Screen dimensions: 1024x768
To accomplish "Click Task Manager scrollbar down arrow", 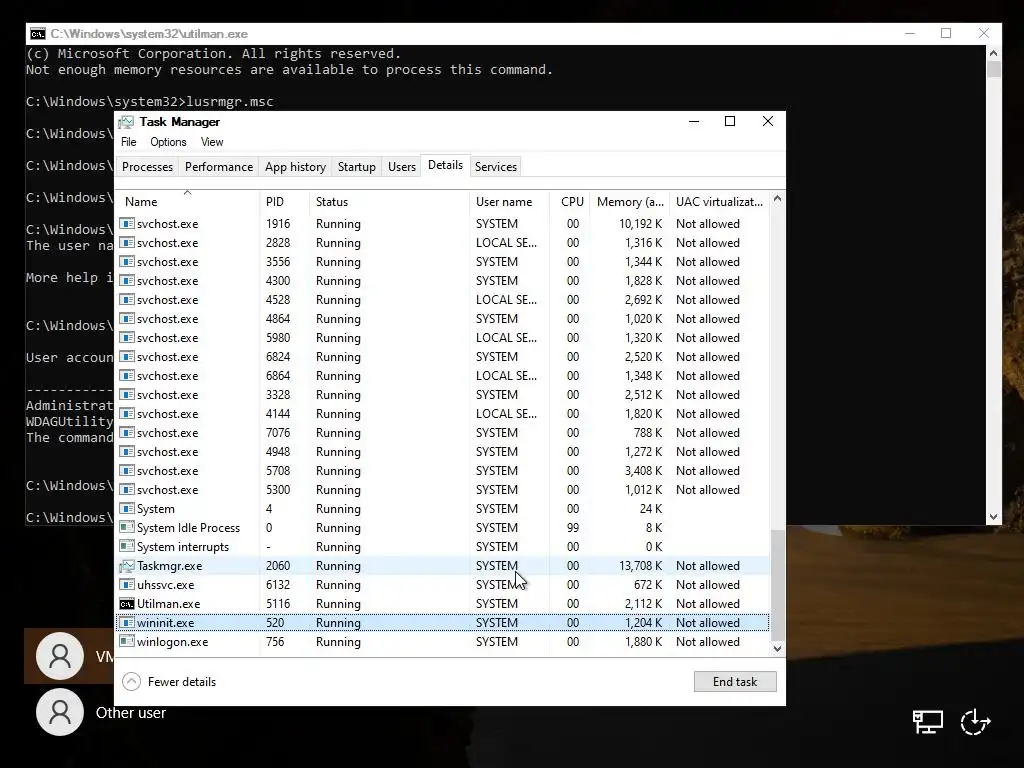I will [x=777, y=648].
